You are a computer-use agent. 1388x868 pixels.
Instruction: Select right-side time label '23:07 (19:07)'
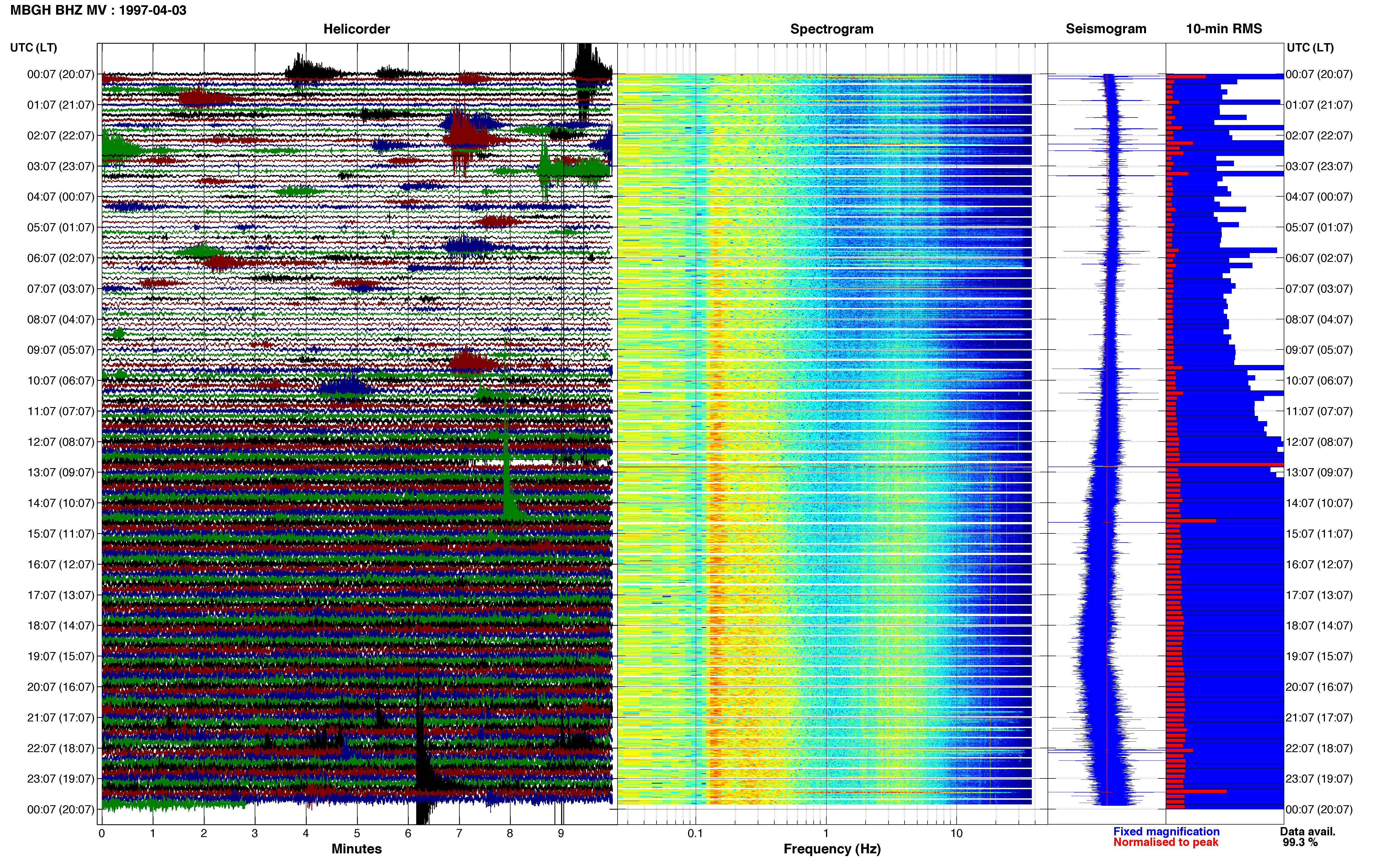1319,778
